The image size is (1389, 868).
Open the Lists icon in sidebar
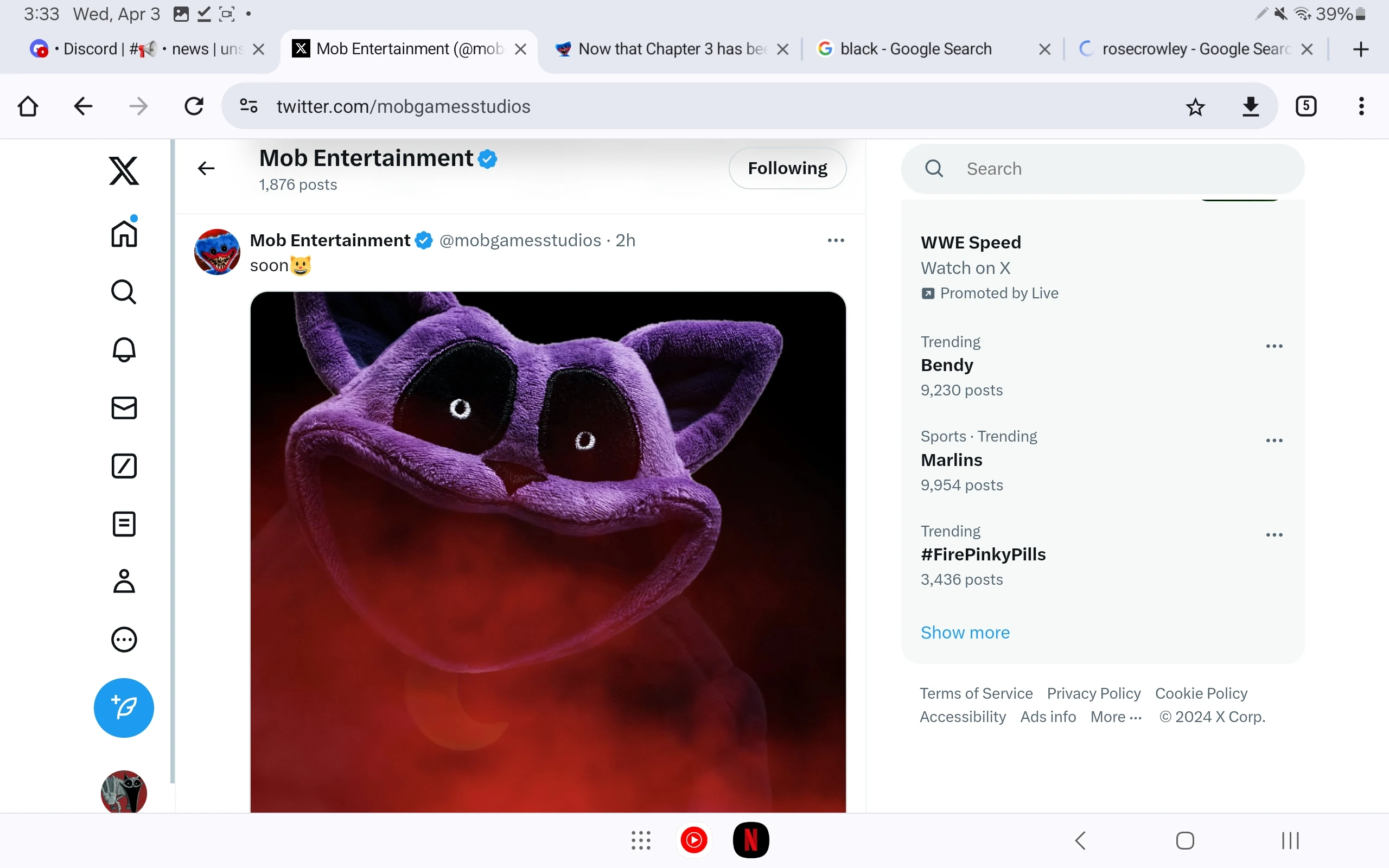coord(123,524)
